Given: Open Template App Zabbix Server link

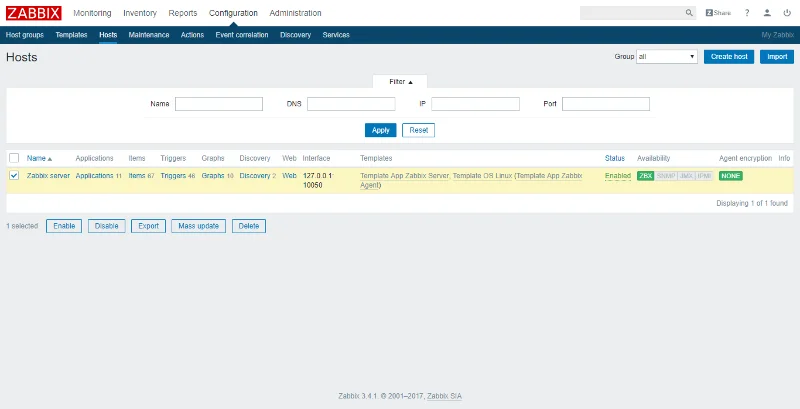Looking at the screenshot, I should click(405, 175).
